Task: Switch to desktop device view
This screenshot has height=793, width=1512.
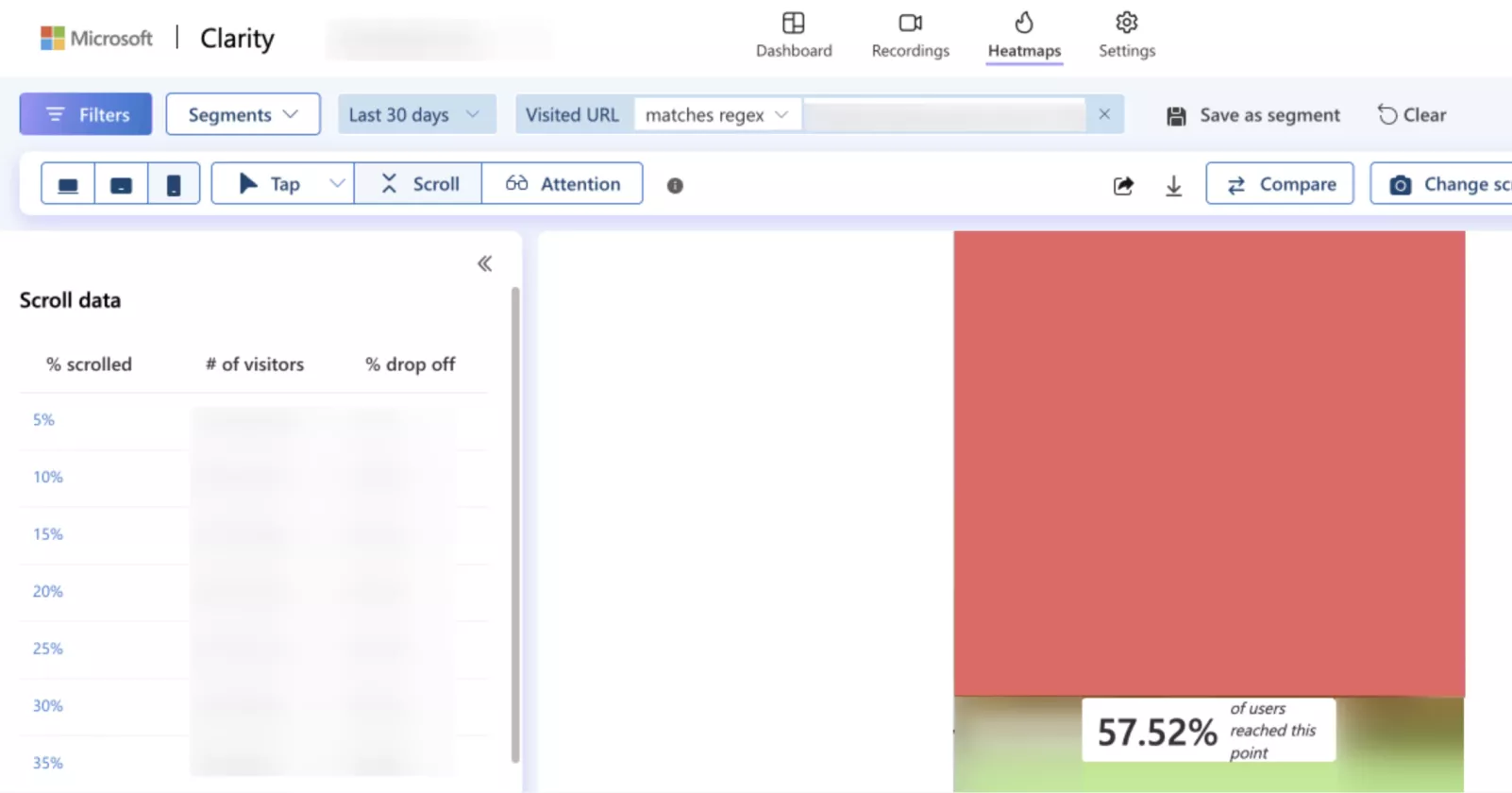Action: [x=68, y=184]
